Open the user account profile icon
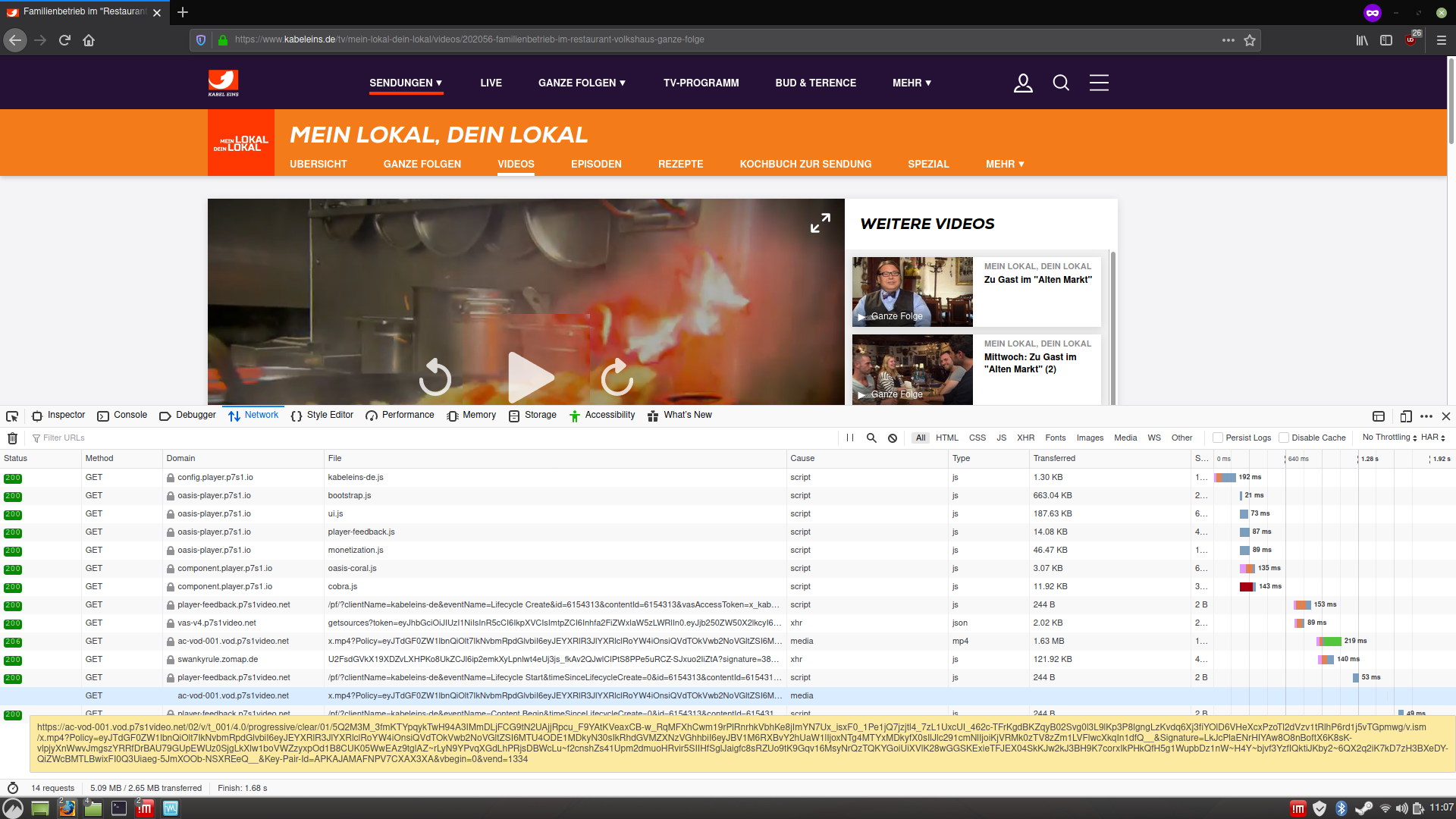1456x819 pixels. point(1023,83)
